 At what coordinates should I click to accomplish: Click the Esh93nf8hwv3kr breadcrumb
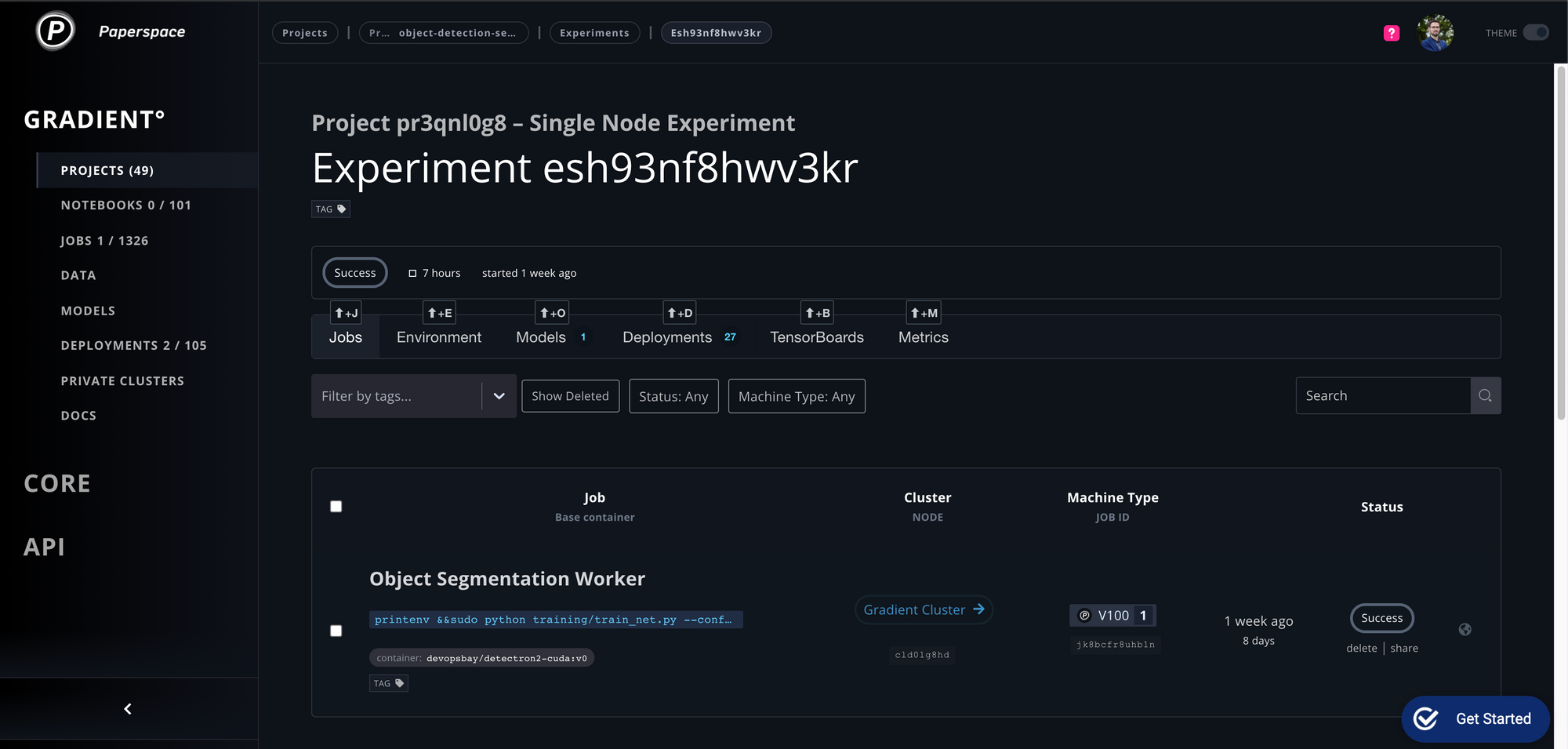[717, 33]
